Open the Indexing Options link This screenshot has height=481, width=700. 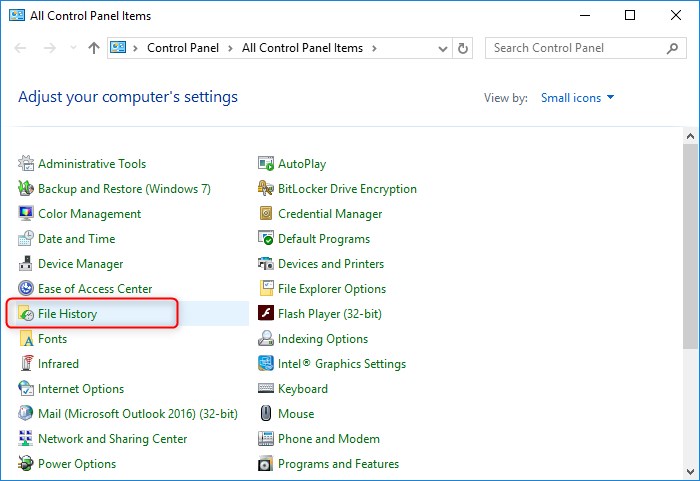click(323, 339)
